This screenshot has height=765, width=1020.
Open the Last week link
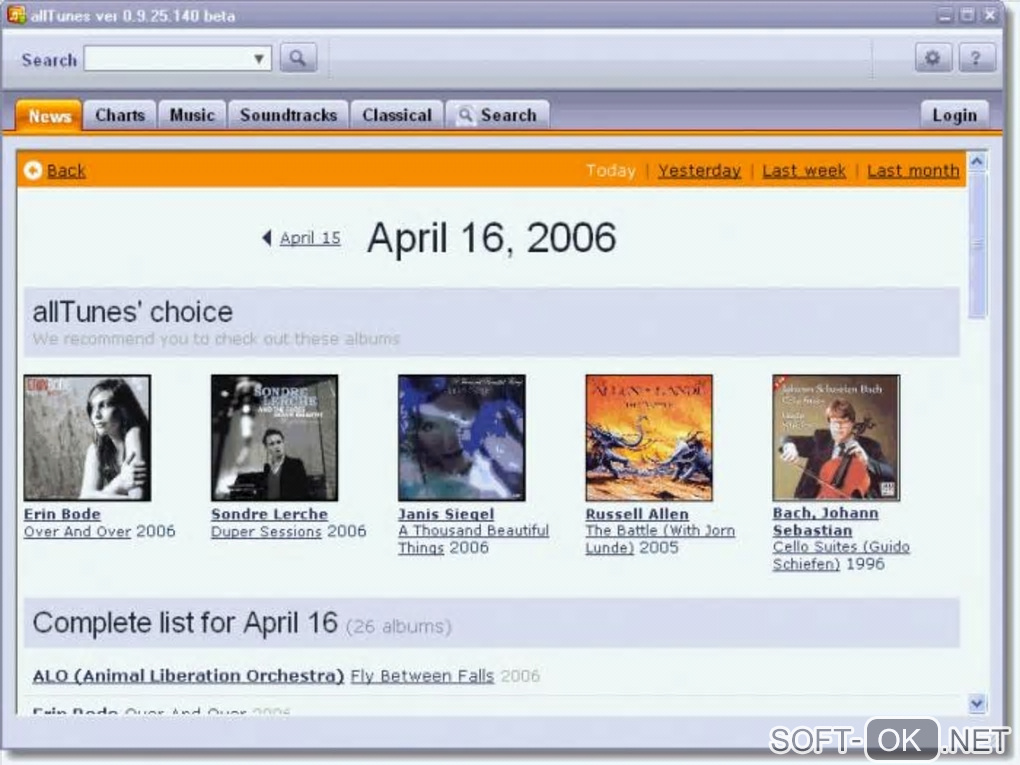804,170
